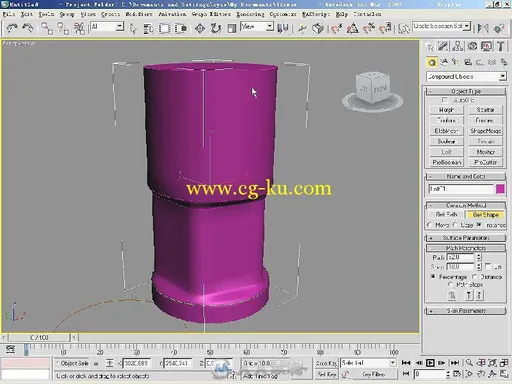This screenshot has width=512, height=384.
Task: Select the Move creation method radio
Action: tap(429, 225)
